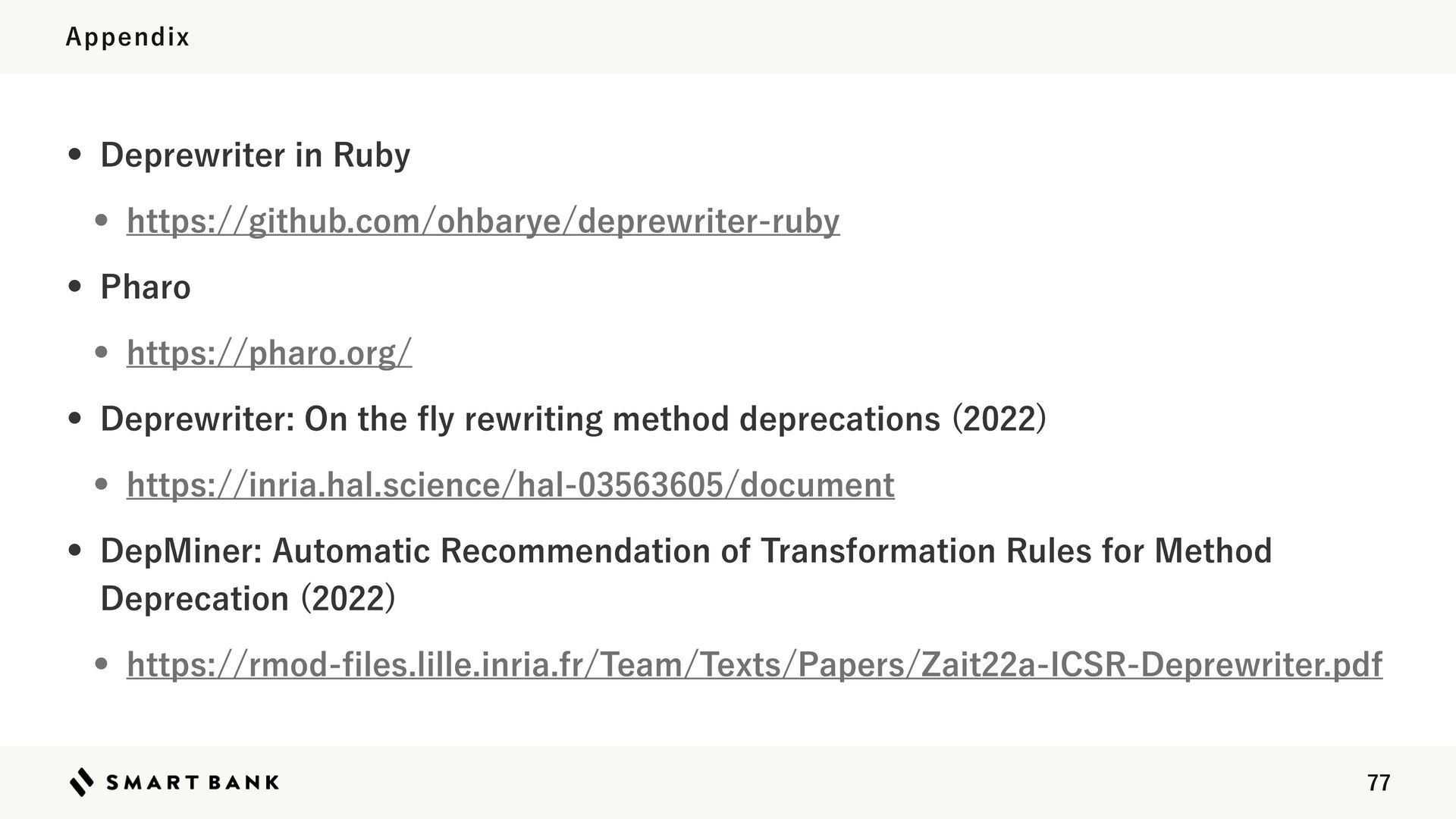Click the "Deprewriter in Ruby" bullet heading
Image resolution: width=1456 pixels, height=819 pixels.
(x=256, y=155)
